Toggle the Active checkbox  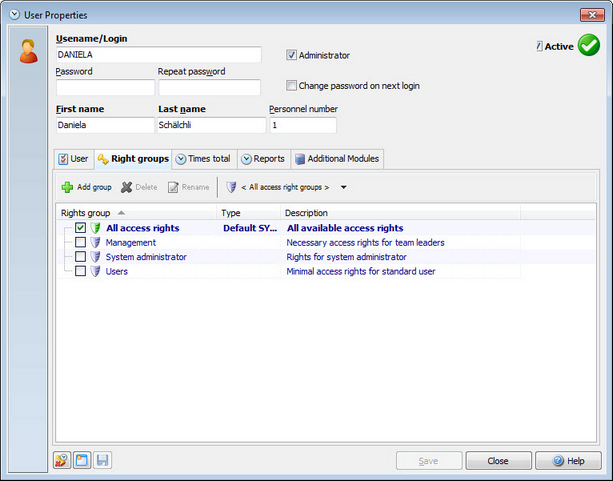[x=539, y=46]
